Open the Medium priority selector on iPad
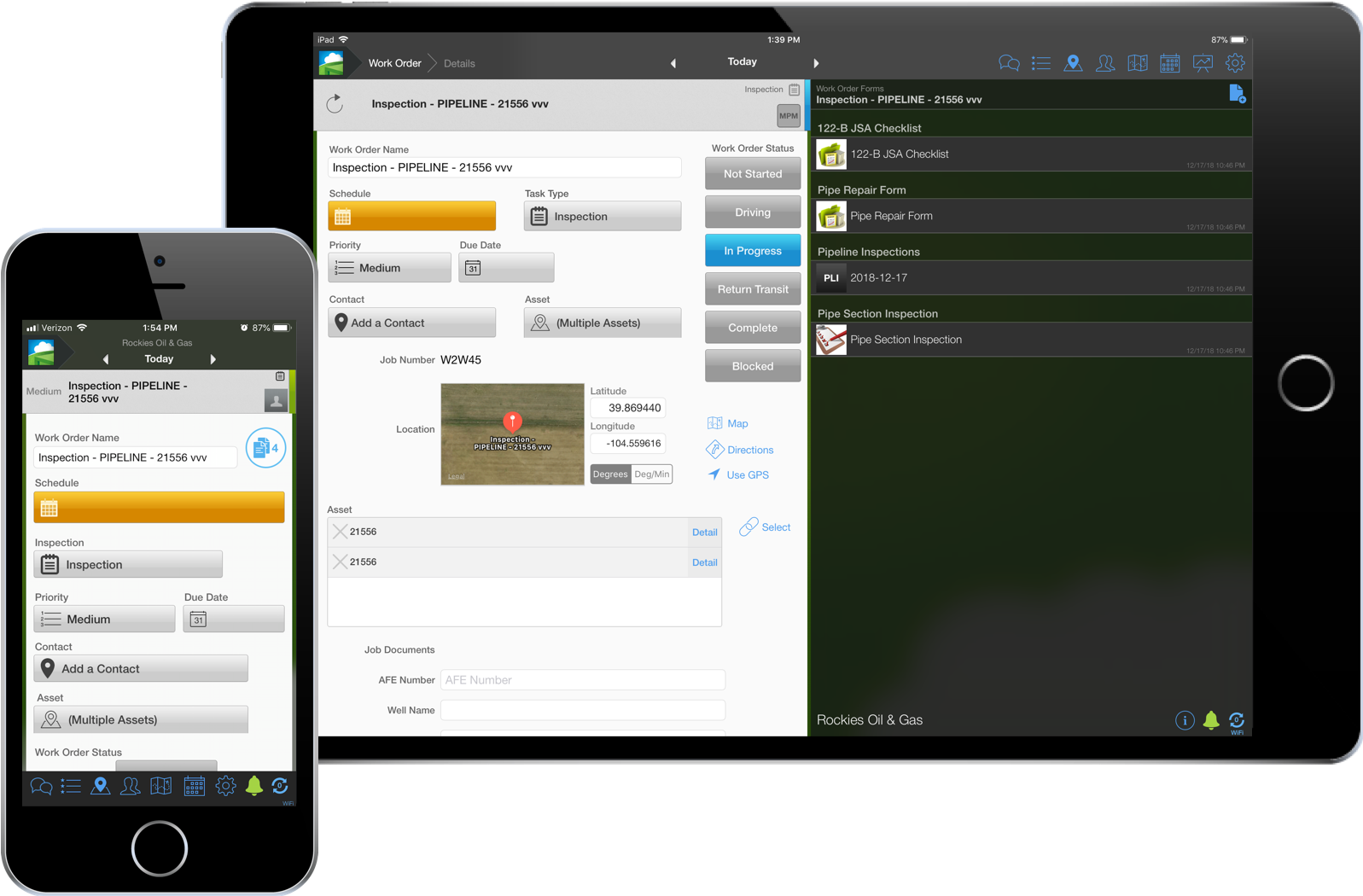 tap(389, 268)
